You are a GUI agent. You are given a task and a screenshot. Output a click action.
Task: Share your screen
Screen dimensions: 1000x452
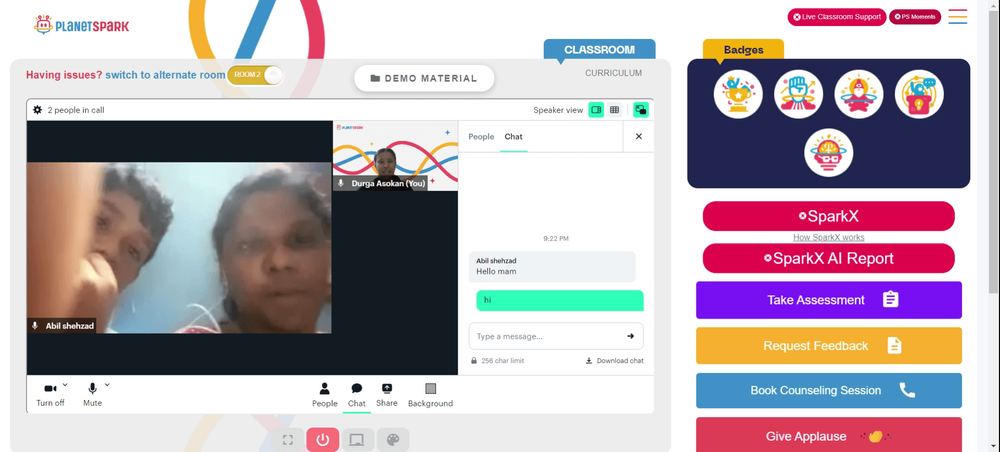point(386,395)
